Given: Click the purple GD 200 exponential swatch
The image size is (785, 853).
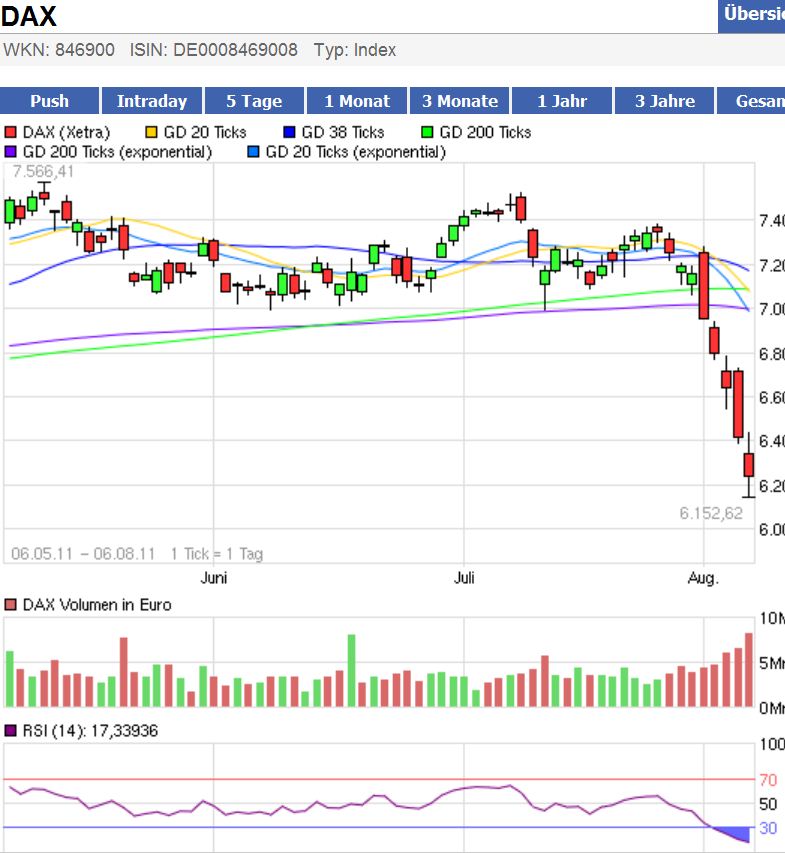Looking at the screenshot, I should 10,152.
